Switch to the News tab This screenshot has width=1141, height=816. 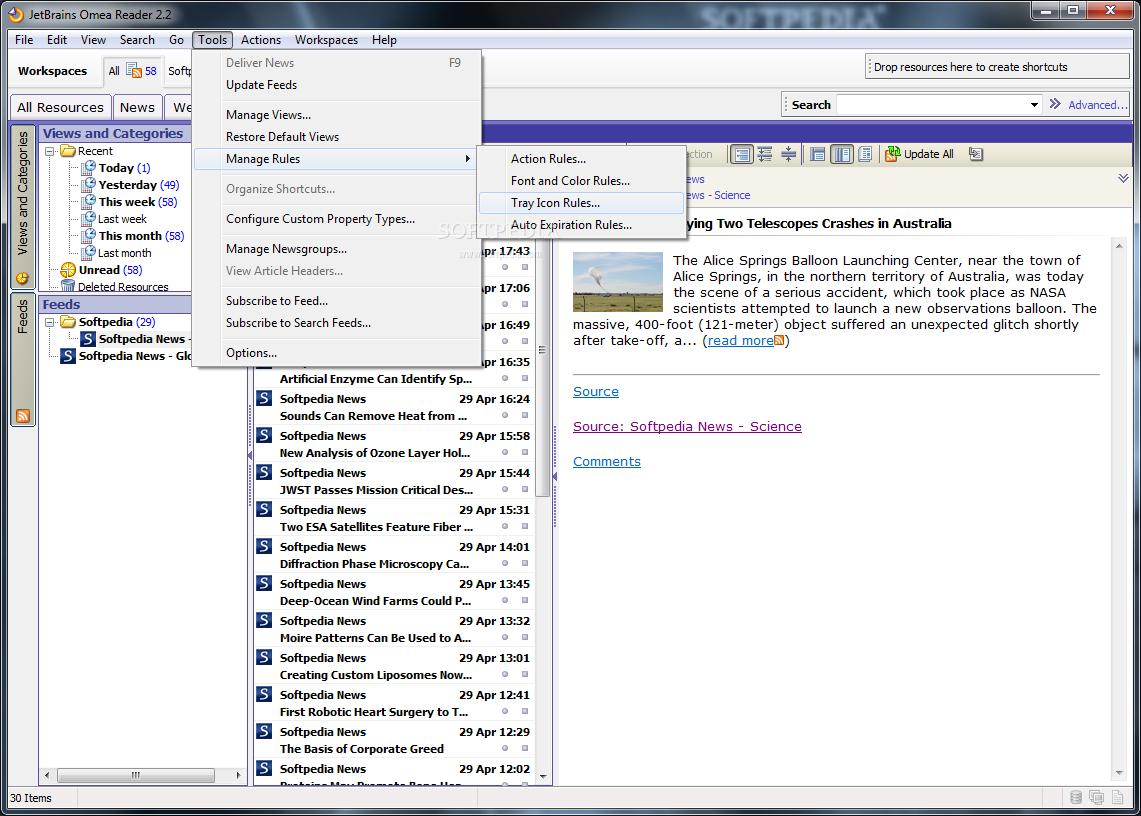[x=137, y=108]
